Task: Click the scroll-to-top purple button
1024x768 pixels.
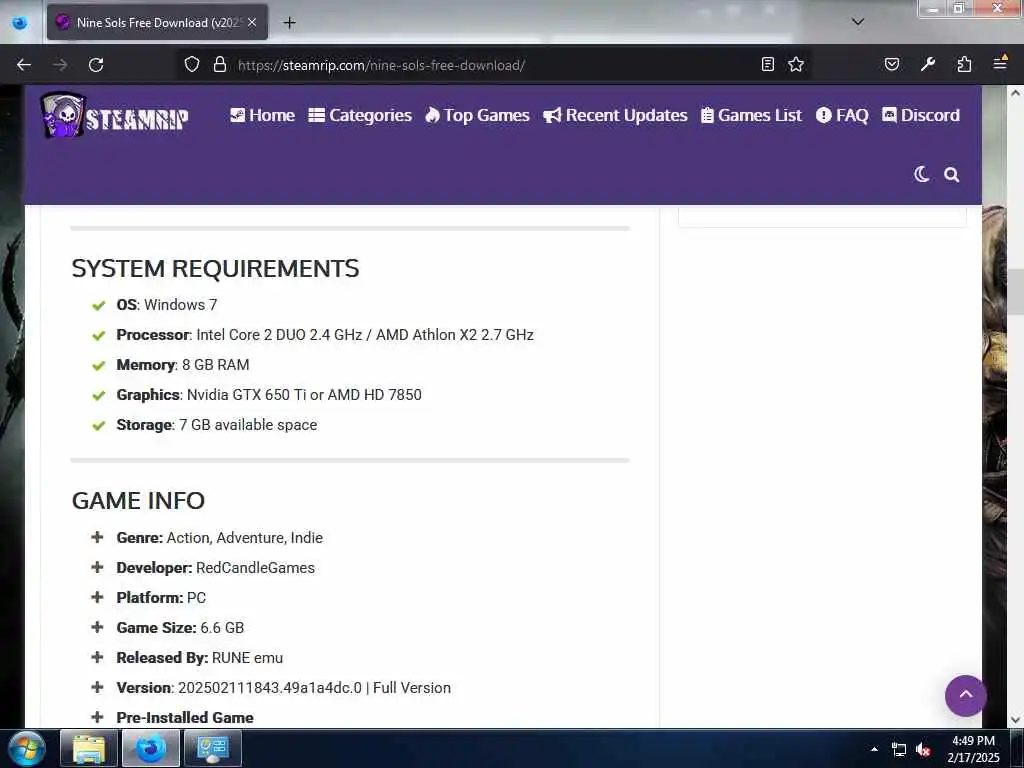Action: pyautogui.click(x=965, y=696)
